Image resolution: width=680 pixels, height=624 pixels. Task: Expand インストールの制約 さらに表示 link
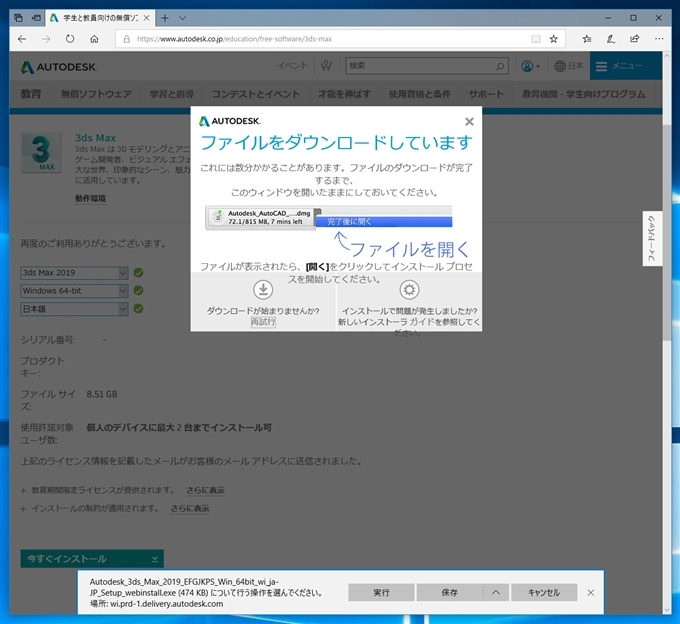(190, 509)
